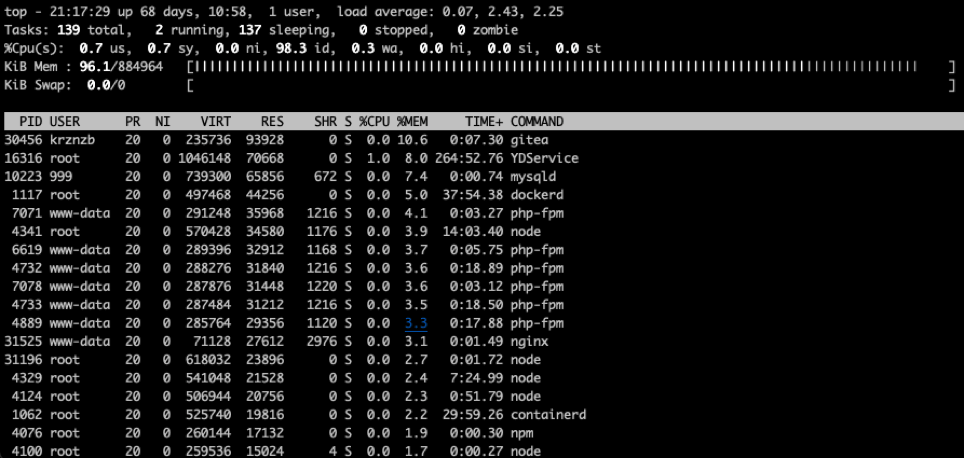Click the blue highlighted 3.3 memory value
This screenshot has width=964, height=458.
click(x=415, y=323)
